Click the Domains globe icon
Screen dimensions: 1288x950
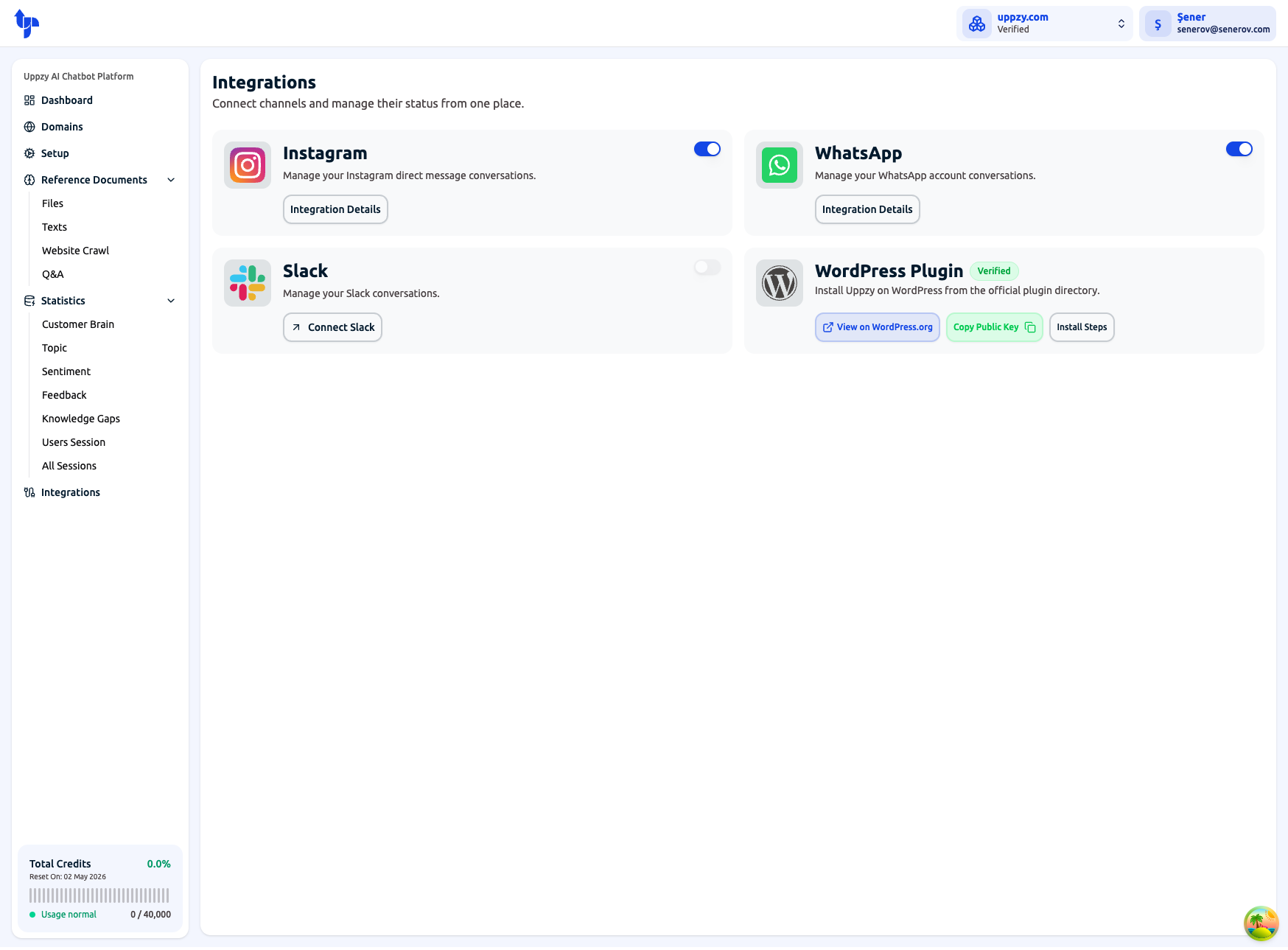(29, 127)
